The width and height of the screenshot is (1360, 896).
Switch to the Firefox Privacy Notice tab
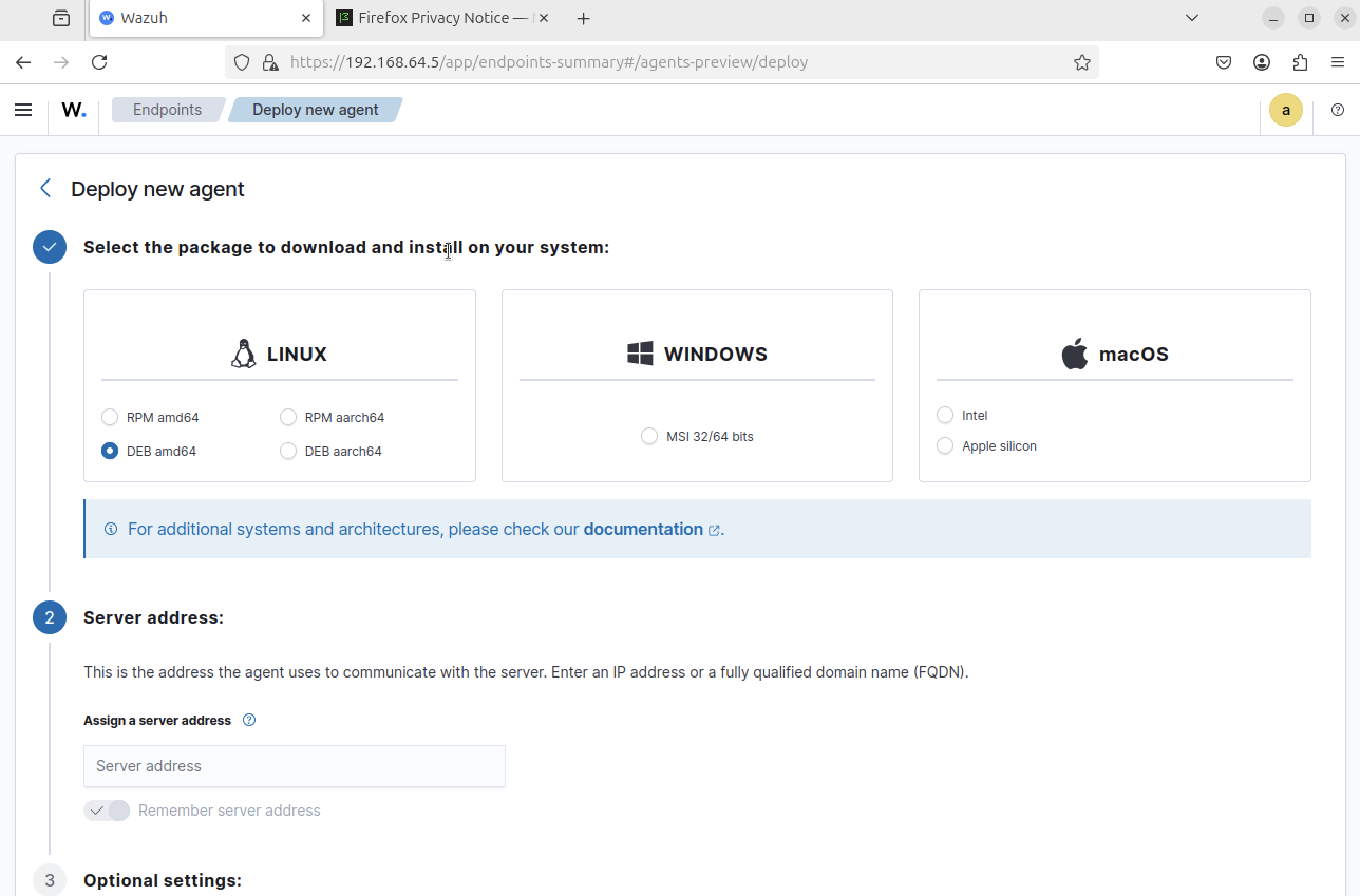(435, 18)
